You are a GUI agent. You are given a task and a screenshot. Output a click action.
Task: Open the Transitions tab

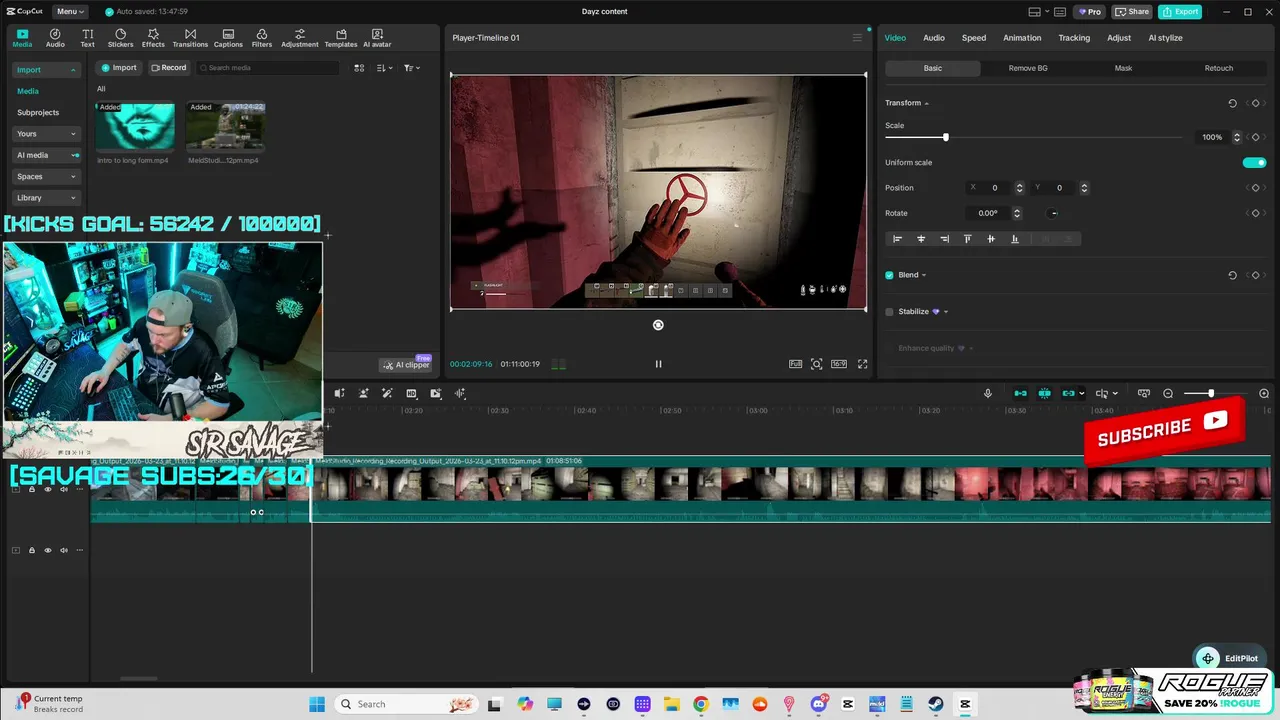(x=190, y=38)
